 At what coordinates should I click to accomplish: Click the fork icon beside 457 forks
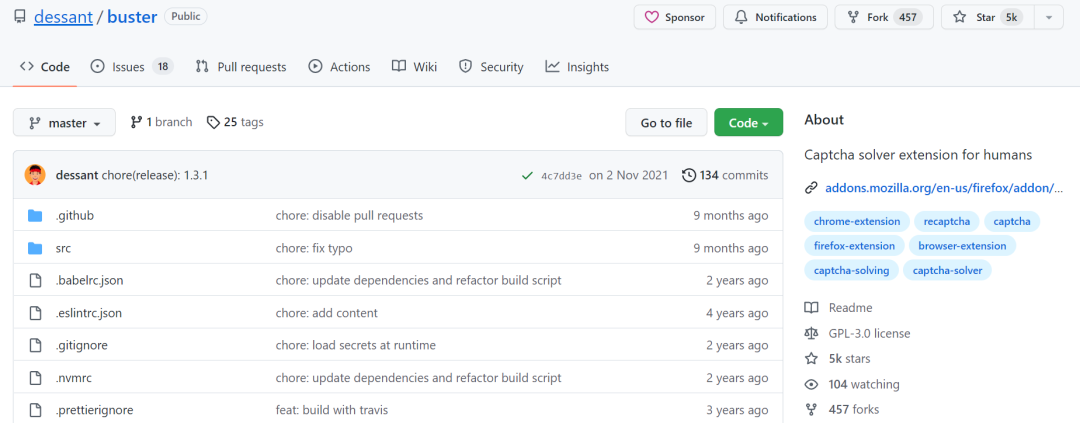click(x=811, y=410)
